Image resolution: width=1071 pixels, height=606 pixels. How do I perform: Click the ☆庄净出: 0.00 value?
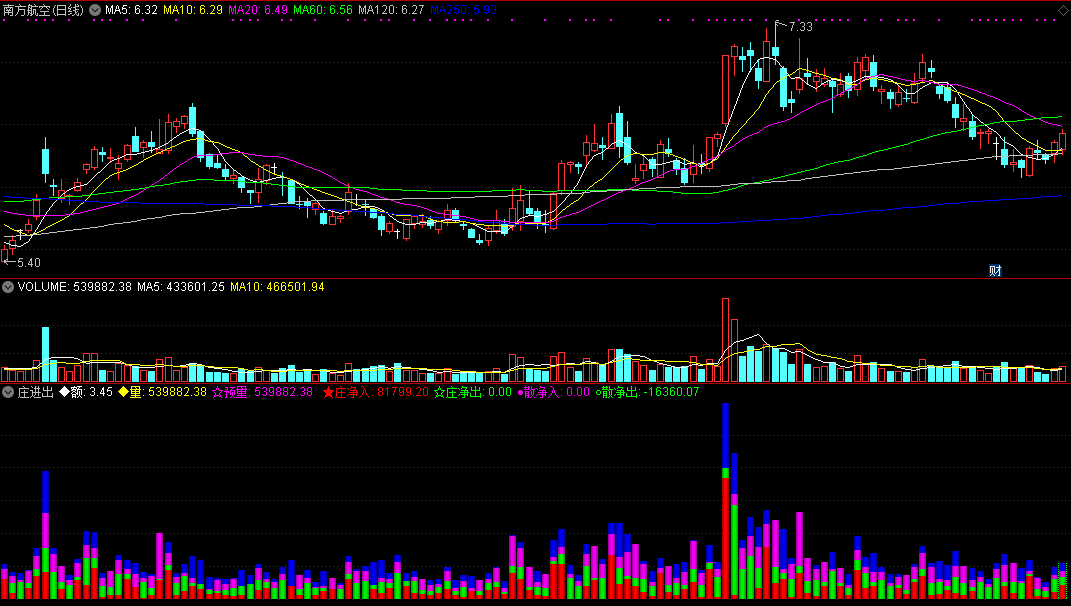(473, 392)
